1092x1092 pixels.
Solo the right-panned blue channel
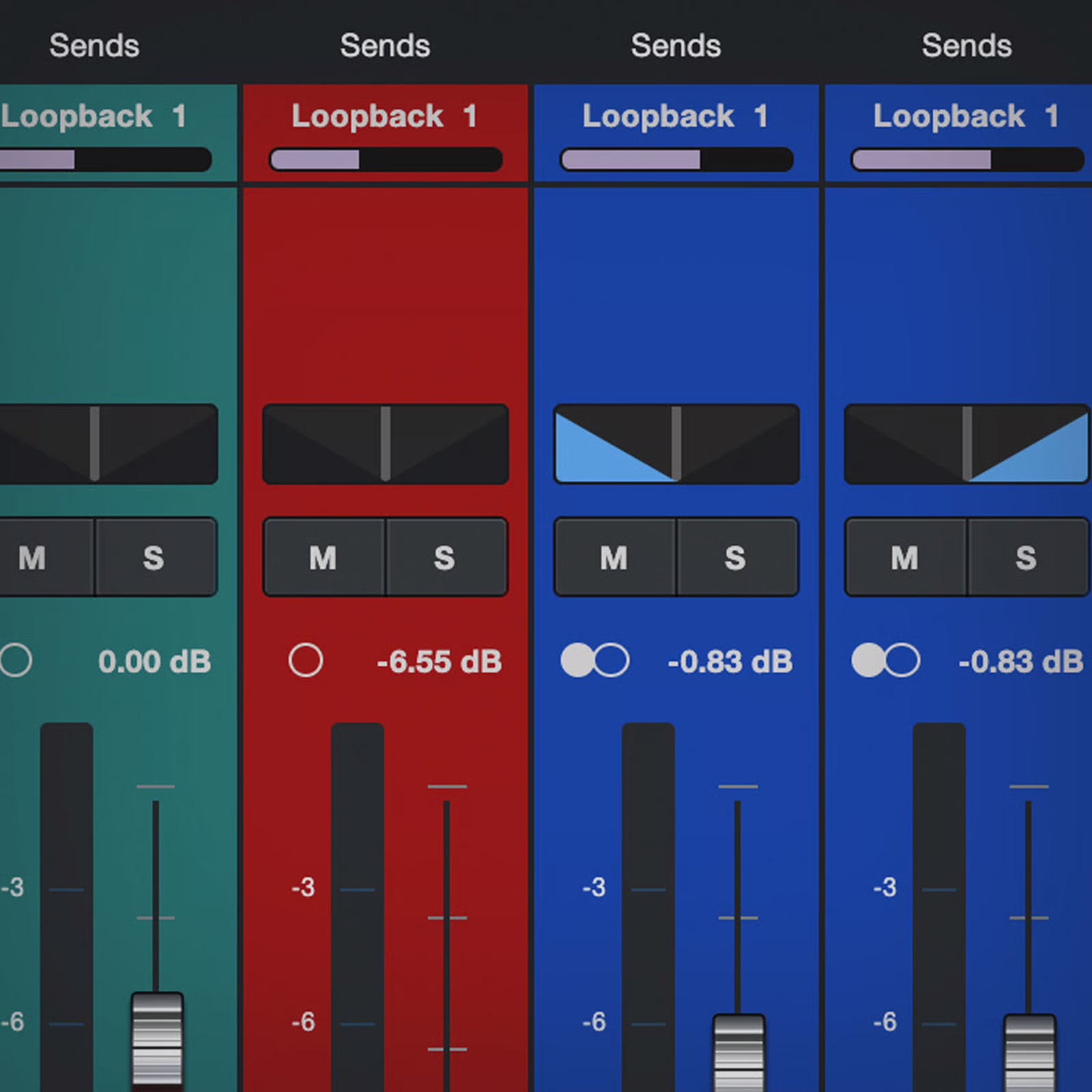pyautogui.click(x=1026, y=558)
